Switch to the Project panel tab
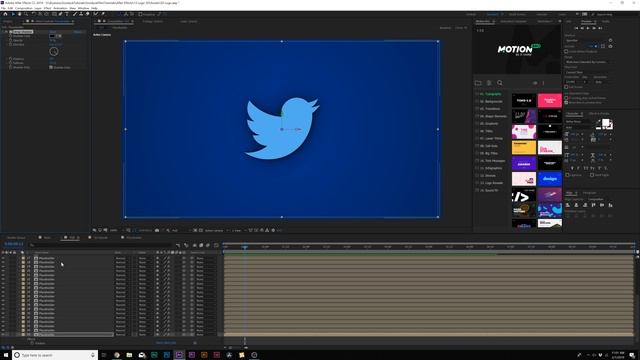The width and height of the screenshot is (640, 360). pyautogui.click(x=7, y=21)
